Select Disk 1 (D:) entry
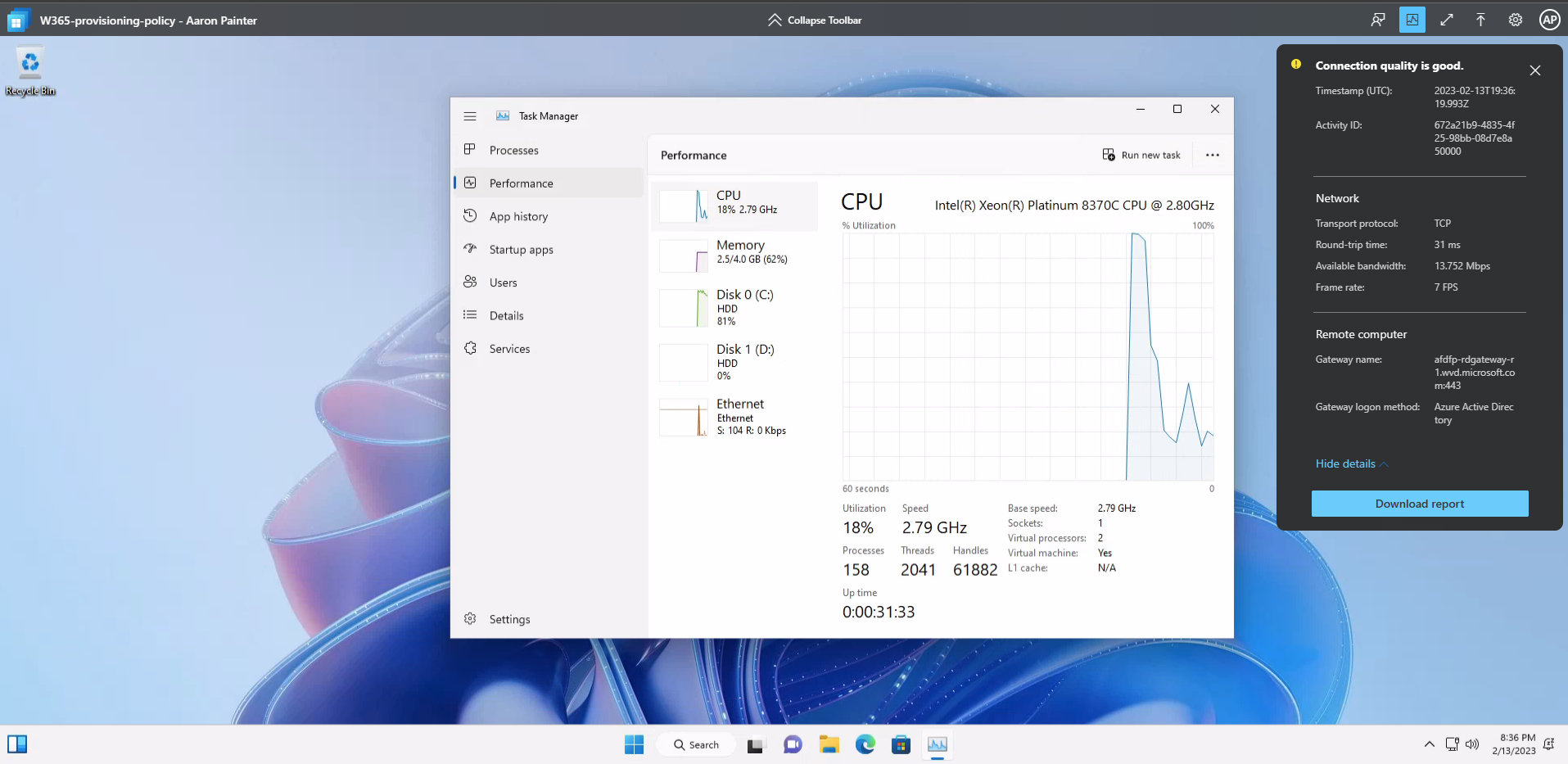1568x764 pixels. (x=734, y=362)
